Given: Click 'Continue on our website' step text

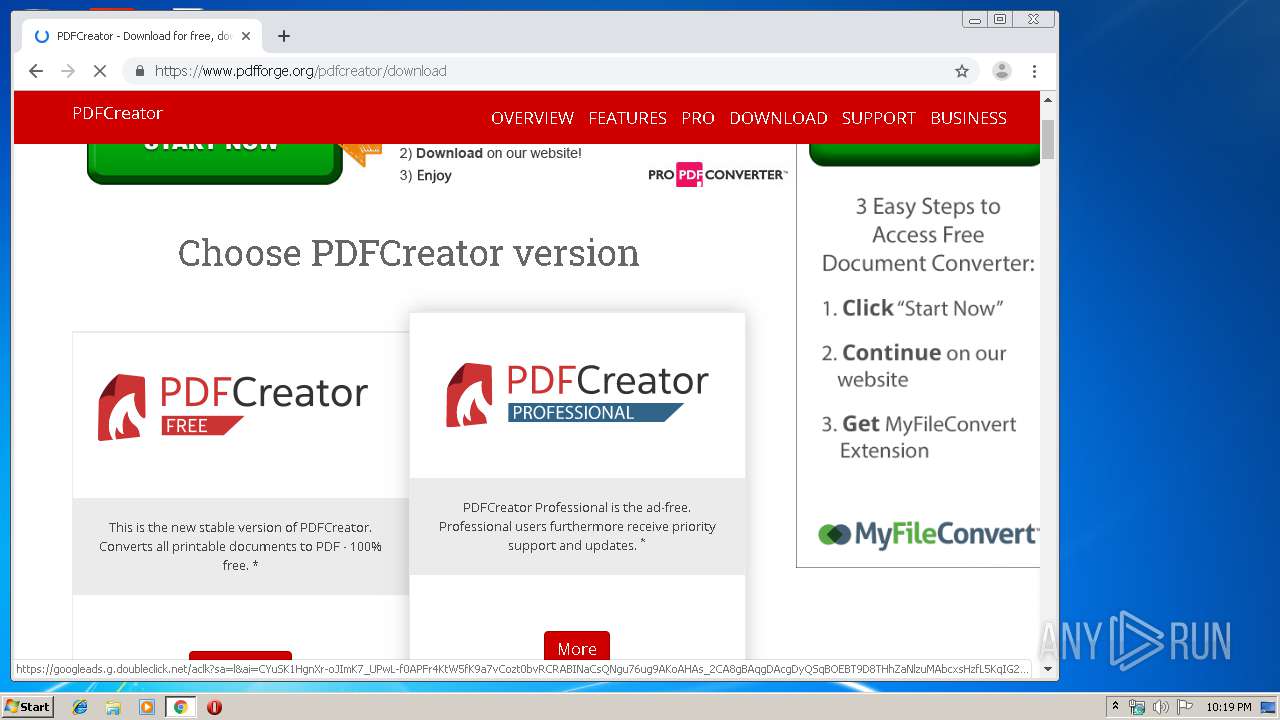Looking at the screenshot, I should point(915,366).
